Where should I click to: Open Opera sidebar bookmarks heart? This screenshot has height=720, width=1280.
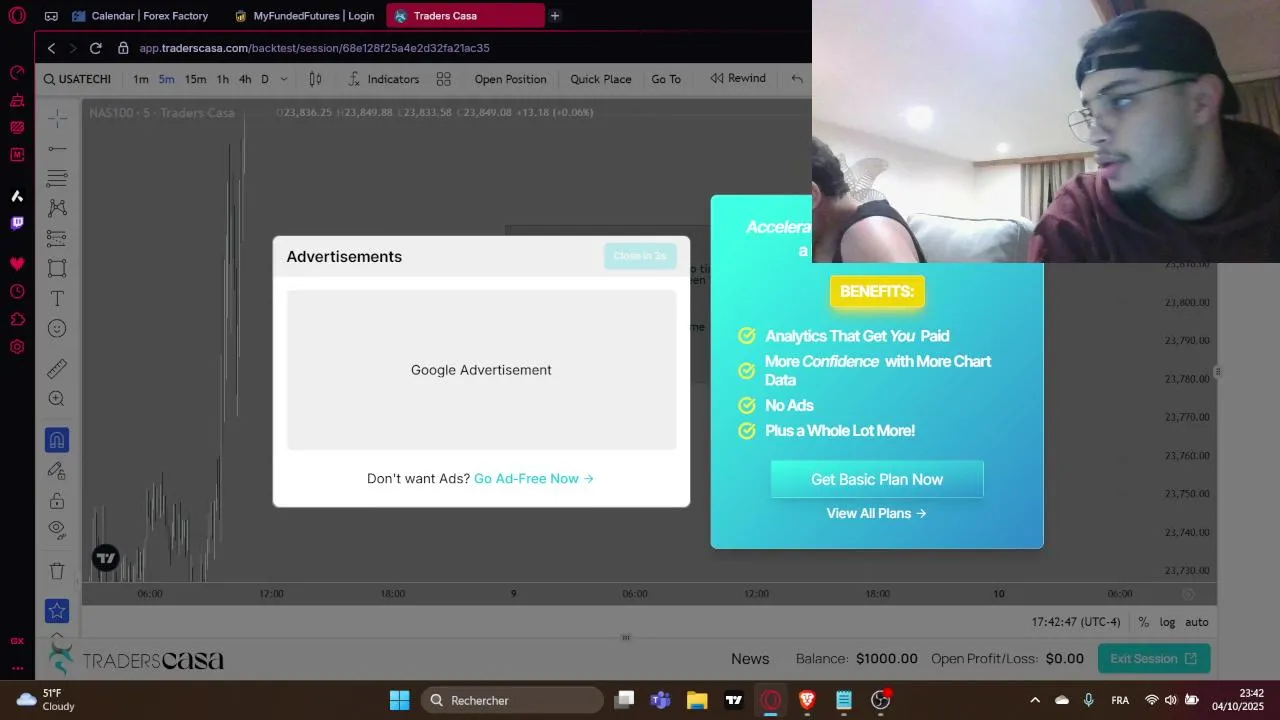pos(17,264)
